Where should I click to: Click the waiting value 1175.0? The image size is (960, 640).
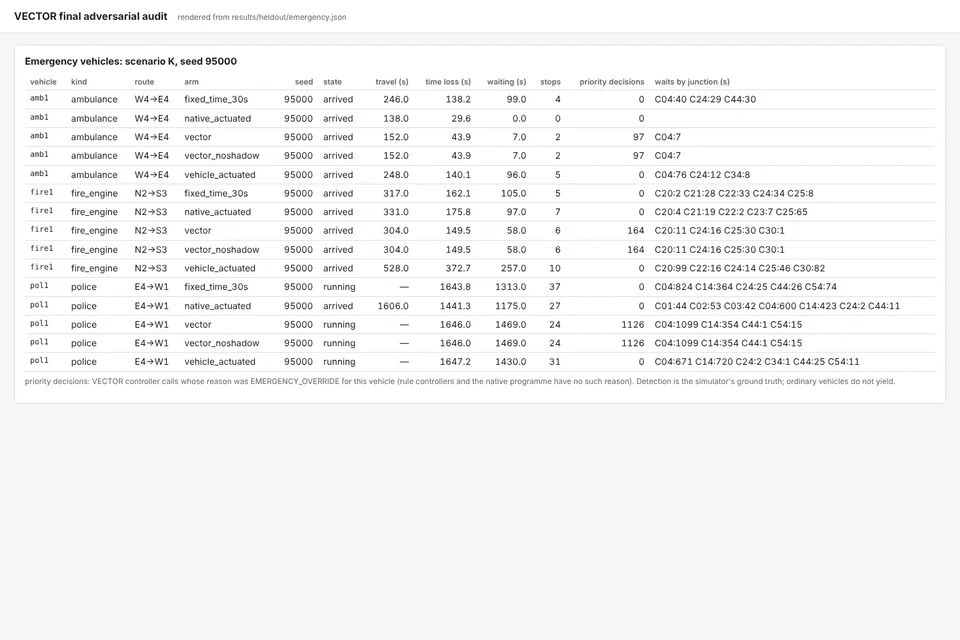511,306
